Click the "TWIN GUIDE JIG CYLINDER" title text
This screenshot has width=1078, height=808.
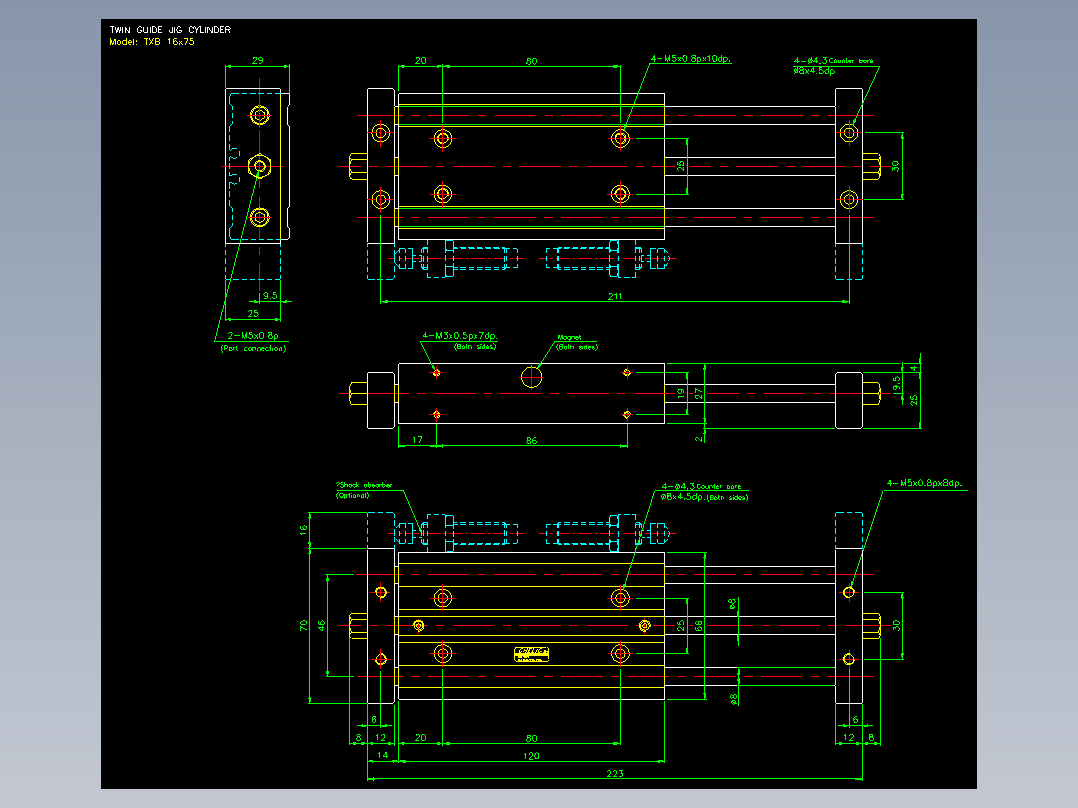(170, 30)
